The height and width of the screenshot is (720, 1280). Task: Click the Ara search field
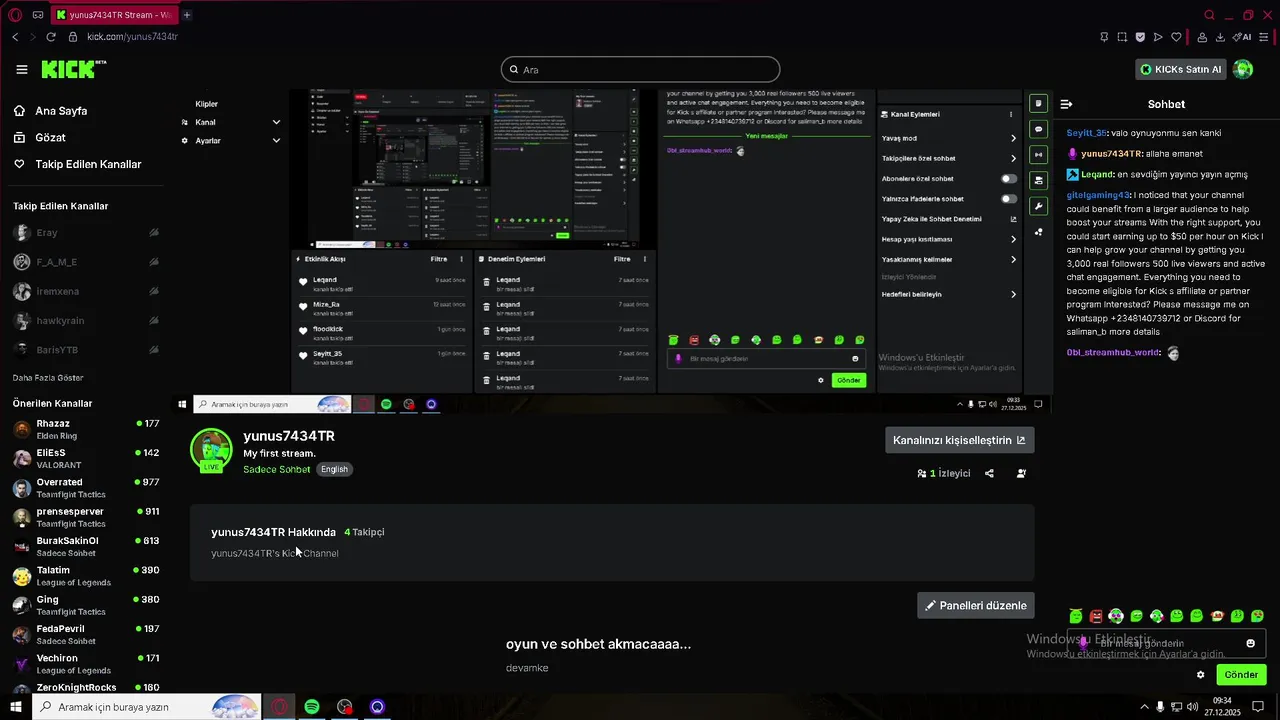click(x=640, y=69)
